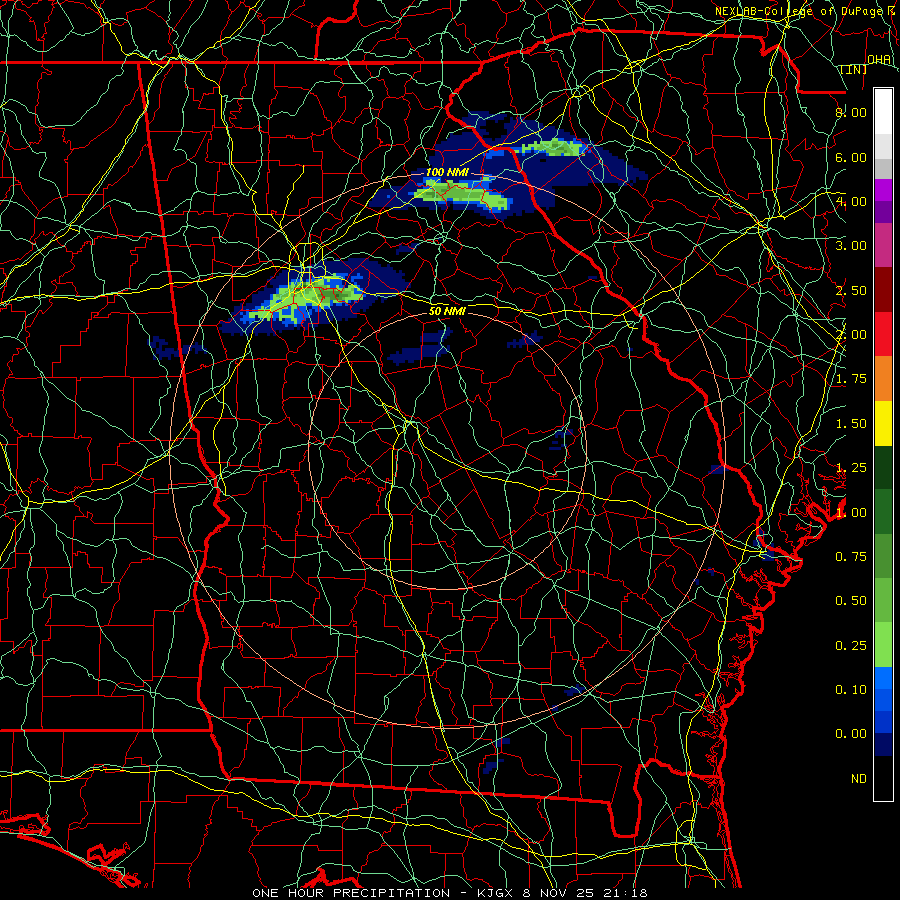900x900 pixels.
Task: Click the "50 NMI" range ring label
Action: click(x=447, y=311)
